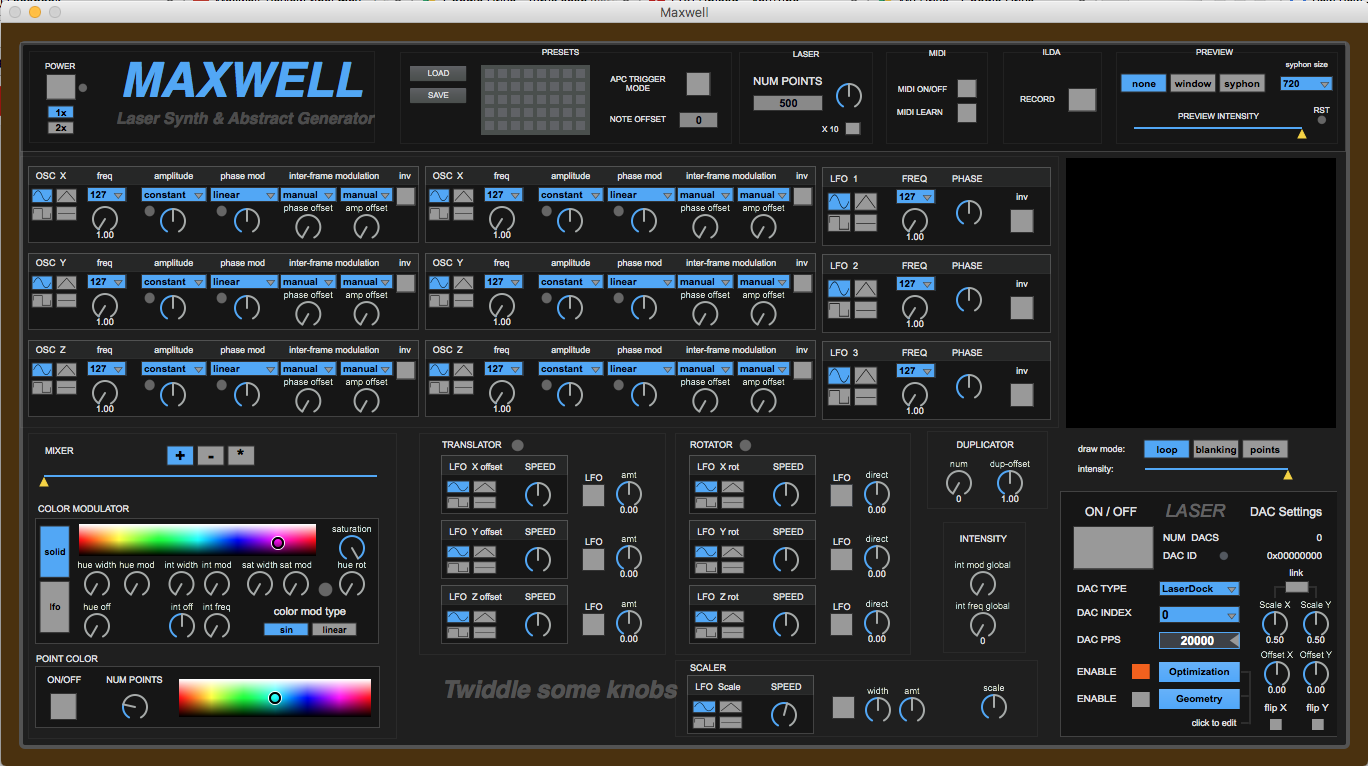Screen dimensions: 1368x766
Task: Toggle the orange Optimization ENABLE box
Action: (1140, 671)
